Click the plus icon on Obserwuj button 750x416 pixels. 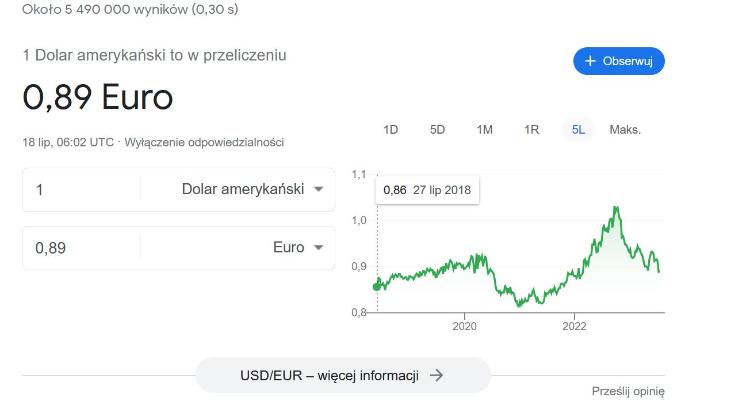(590, 61)
